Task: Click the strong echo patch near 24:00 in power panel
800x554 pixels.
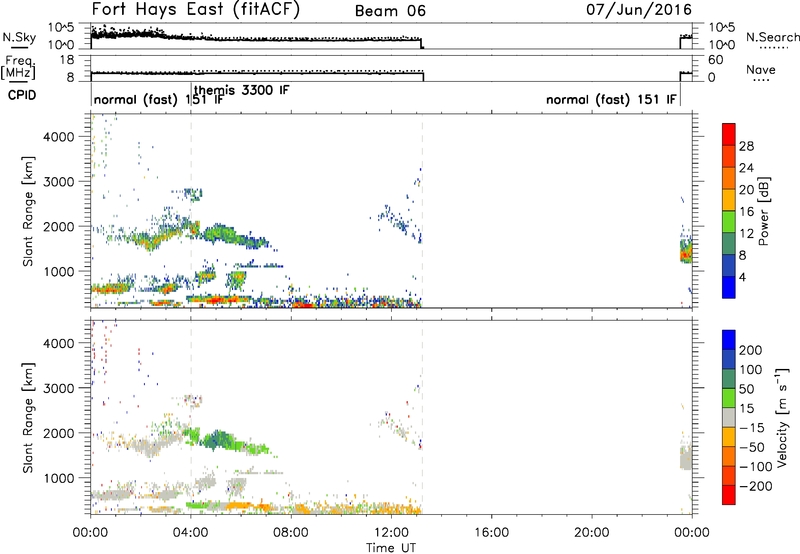Action: 686,251
